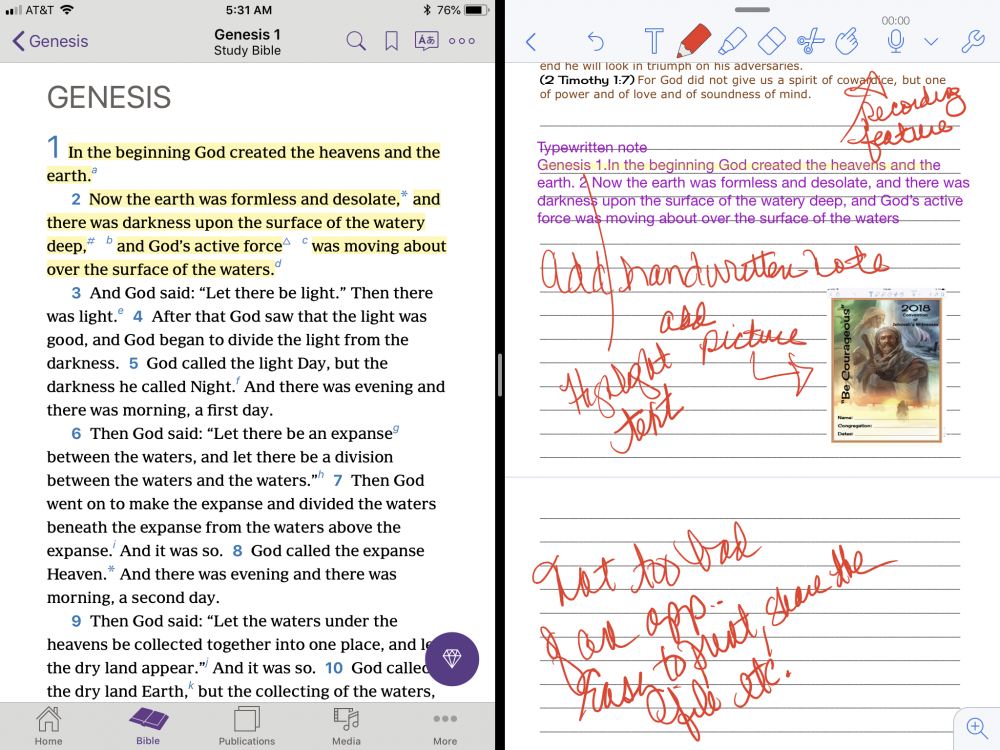Image resolution: width=1000 pixels, height=750 pixels.
Task: Switch to the Publications tab
Action: [246, 726]
